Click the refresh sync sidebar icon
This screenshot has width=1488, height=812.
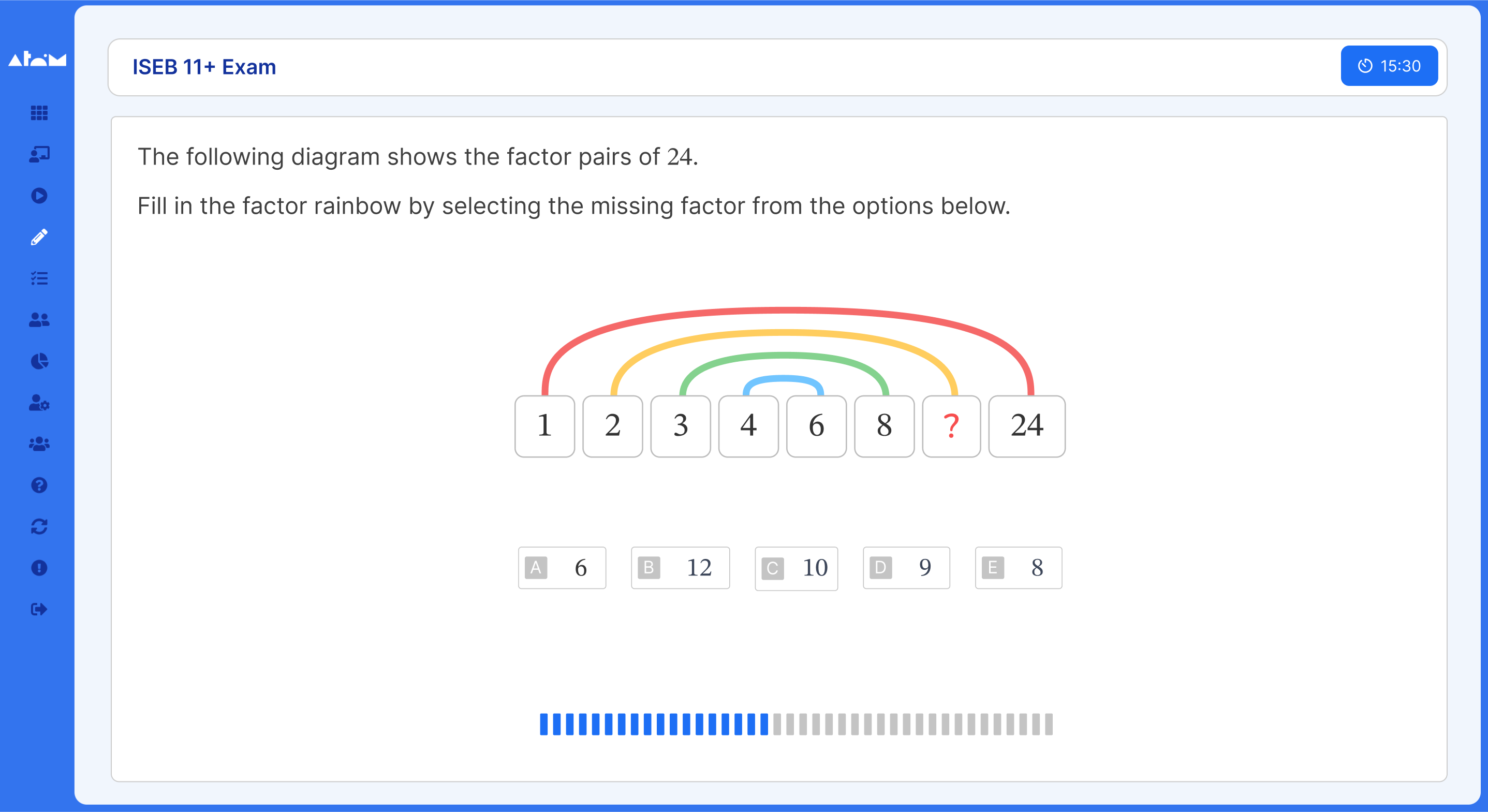coord(39,527)
